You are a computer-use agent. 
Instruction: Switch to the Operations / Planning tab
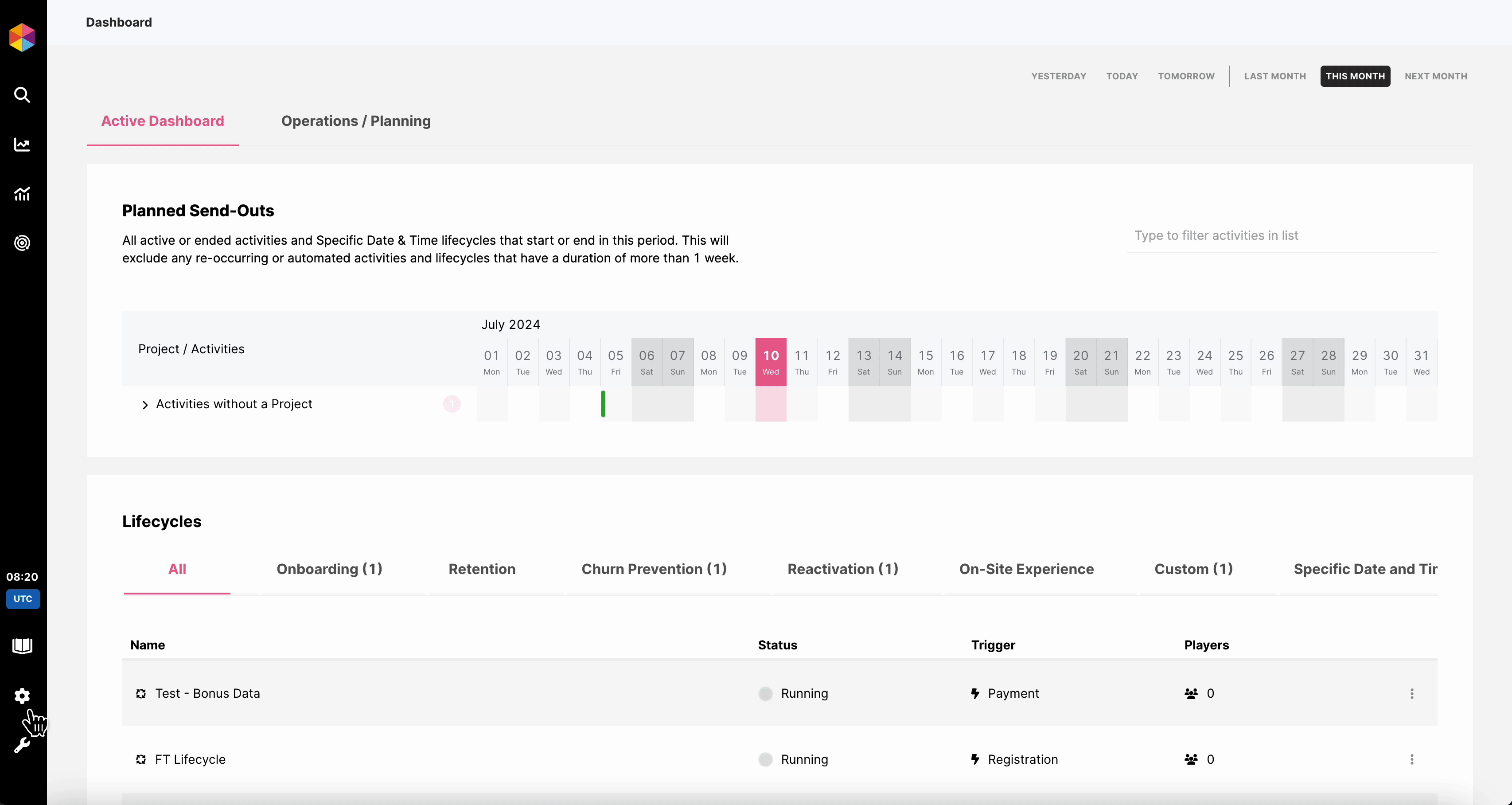[356, 121]
